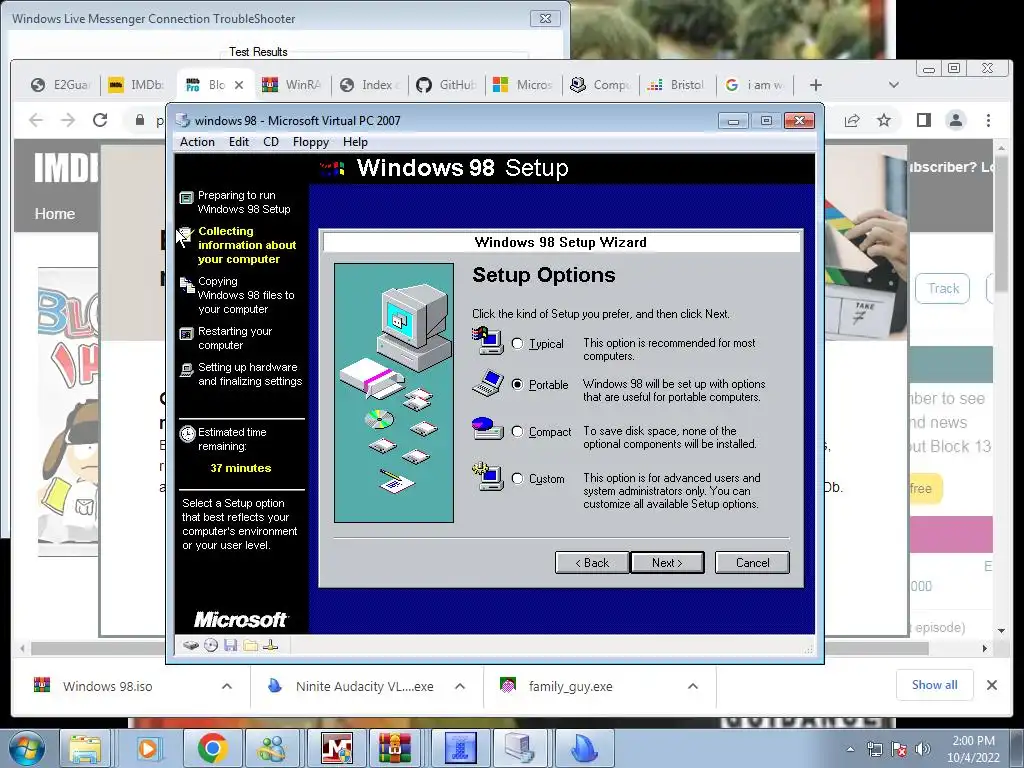The height and width of the screenshot is (768, 1024).
Task: Click the share page icon in Chrome
Action: [x=852, y=120]
